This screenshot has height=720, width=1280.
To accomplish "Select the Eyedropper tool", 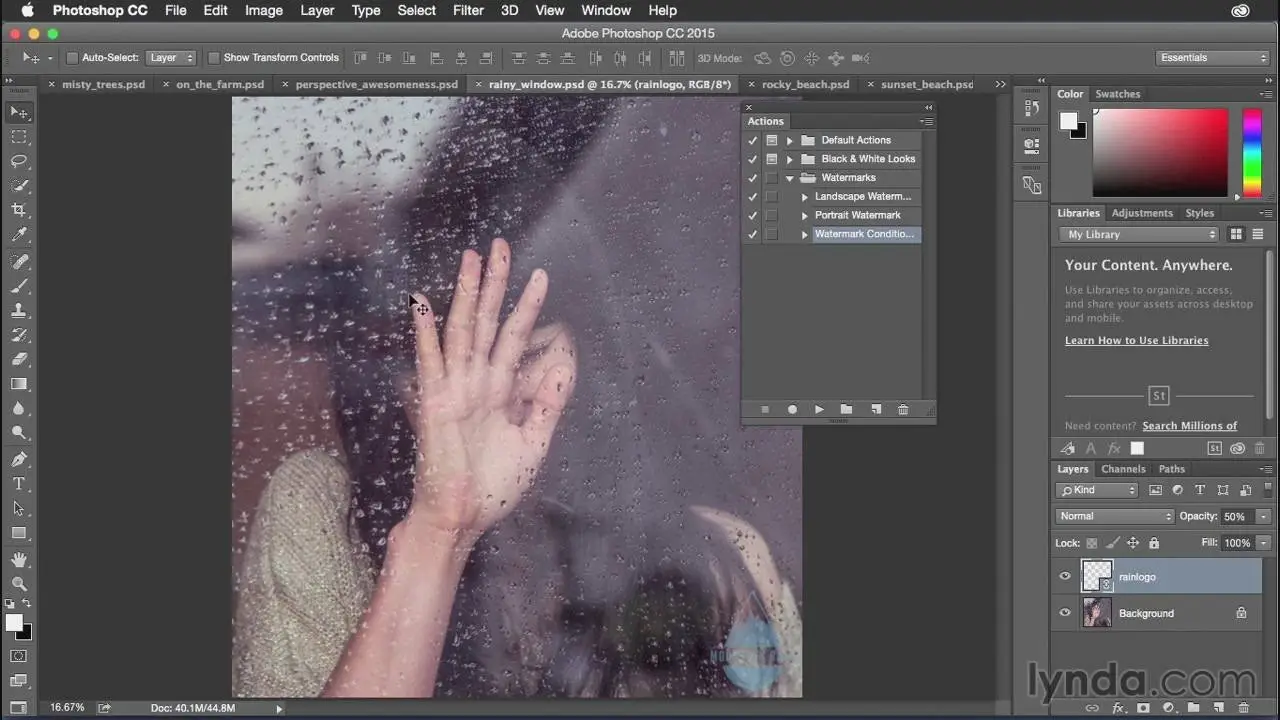I will 19,235.
